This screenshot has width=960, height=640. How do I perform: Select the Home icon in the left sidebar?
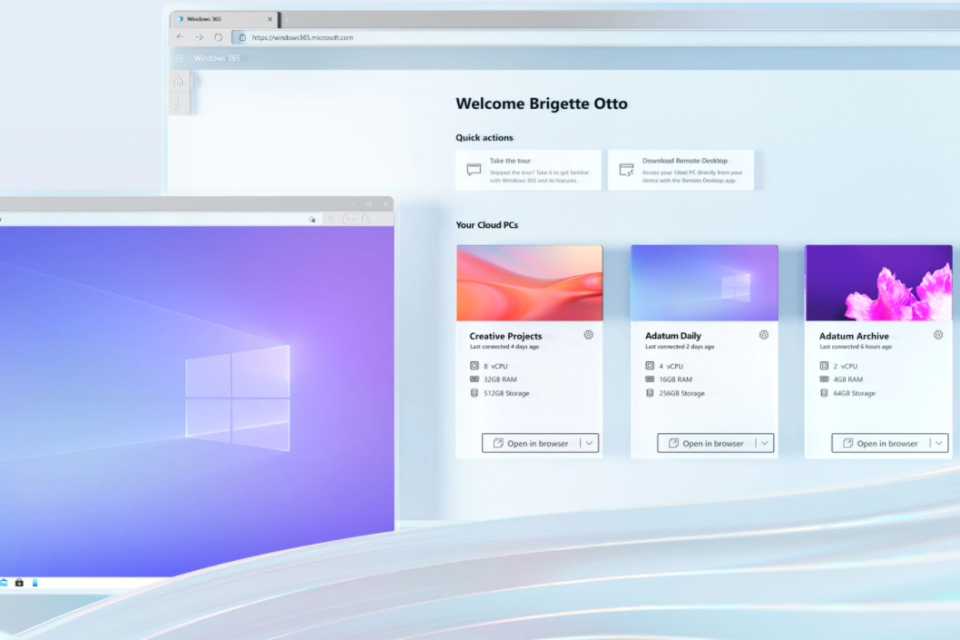tap(179, 81)
